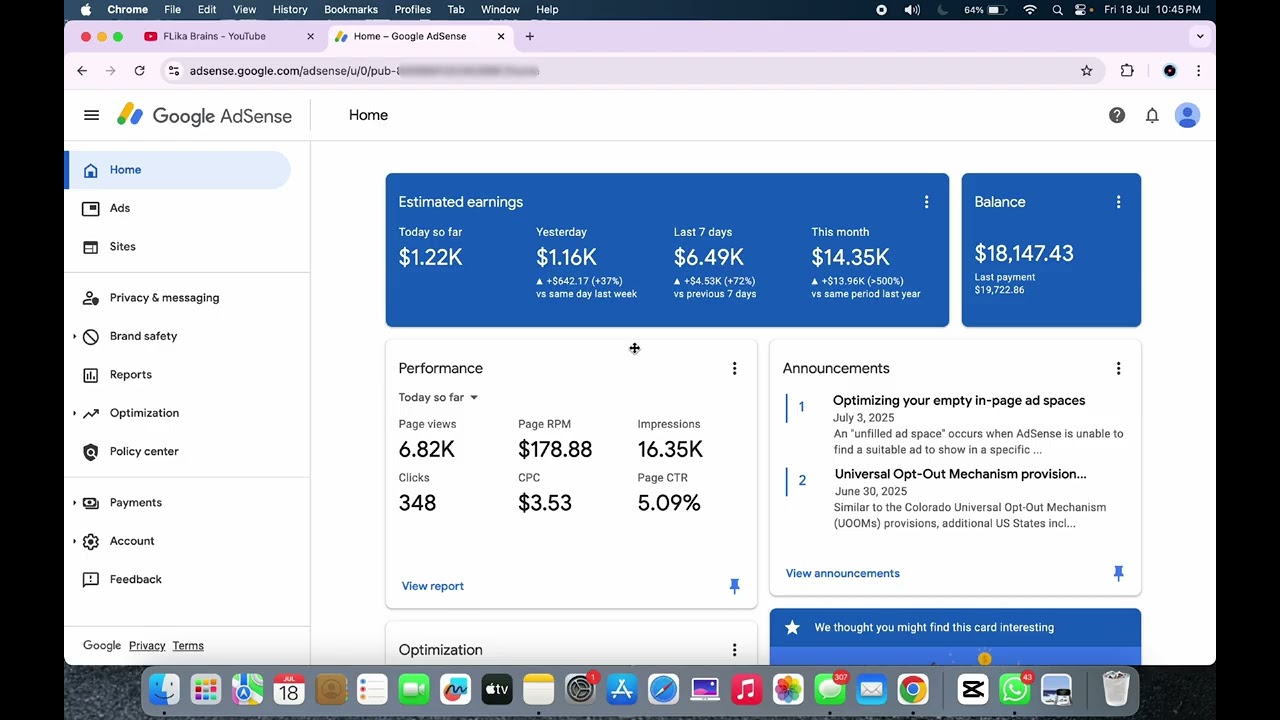The width and height of the screenshot is (1280, 720).
Task: Open the Today so far period dropdown
Action: click(x=438, y=397)
